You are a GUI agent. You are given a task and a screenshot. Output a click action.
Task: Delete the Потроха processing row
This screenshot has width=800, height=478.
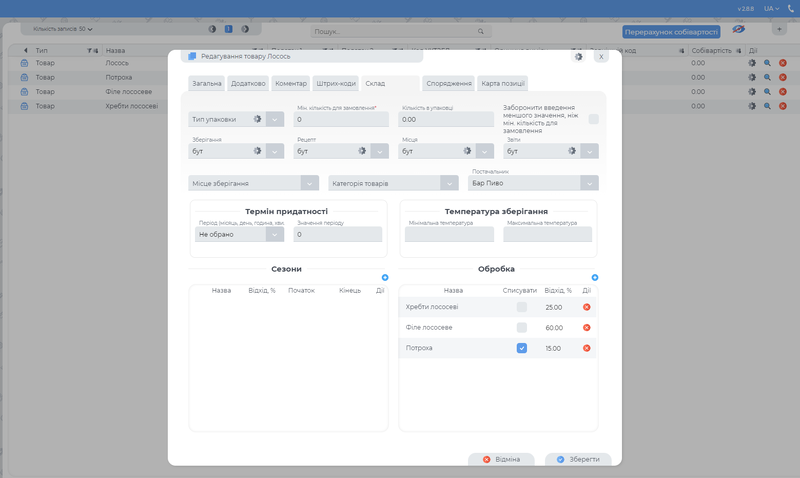(x=587, y=348)
